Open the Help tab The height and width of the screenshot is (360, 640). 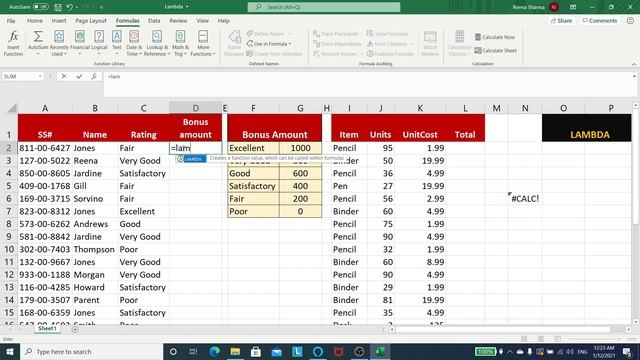224,20
